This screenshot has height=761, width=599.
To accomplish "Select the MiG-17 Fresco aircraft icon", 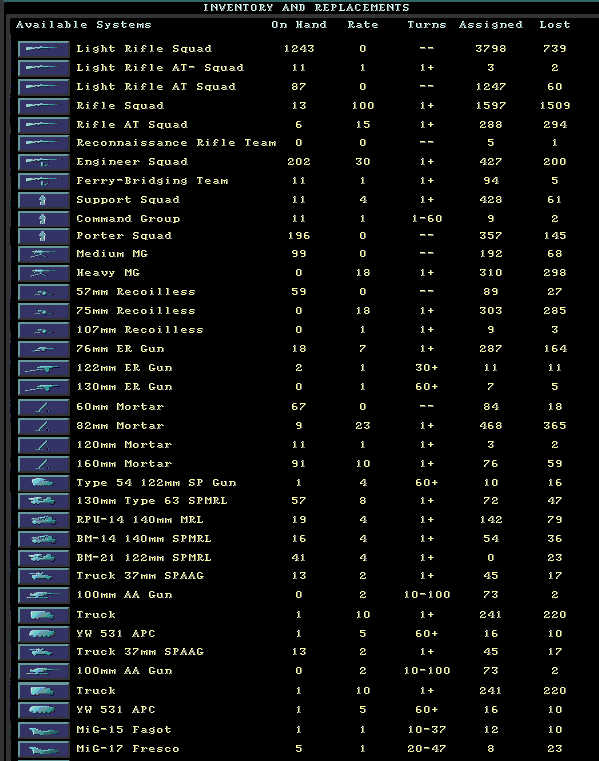I will click(44, 749).
